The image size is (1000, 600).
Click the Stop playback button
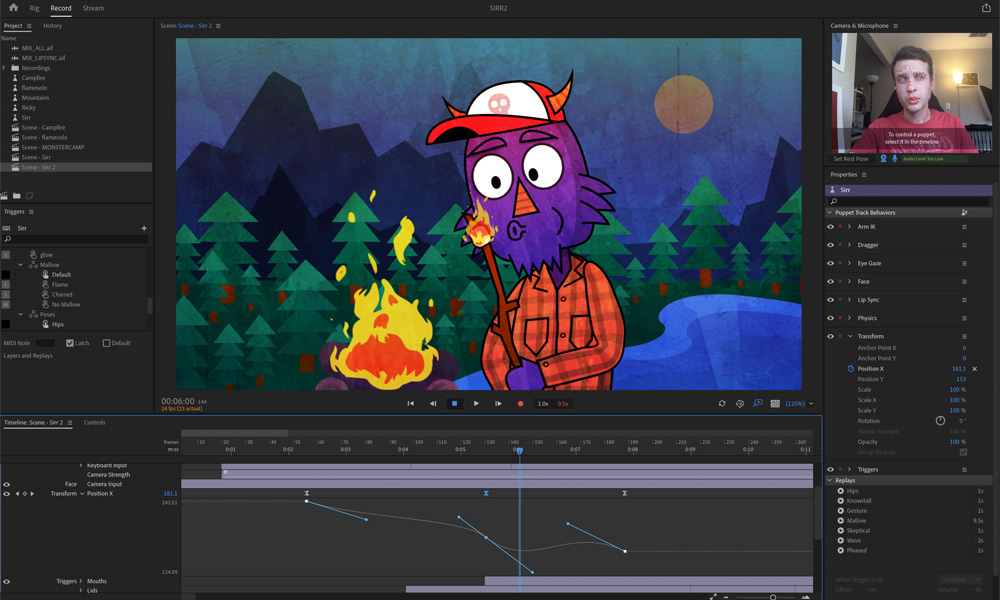[454, 404]
